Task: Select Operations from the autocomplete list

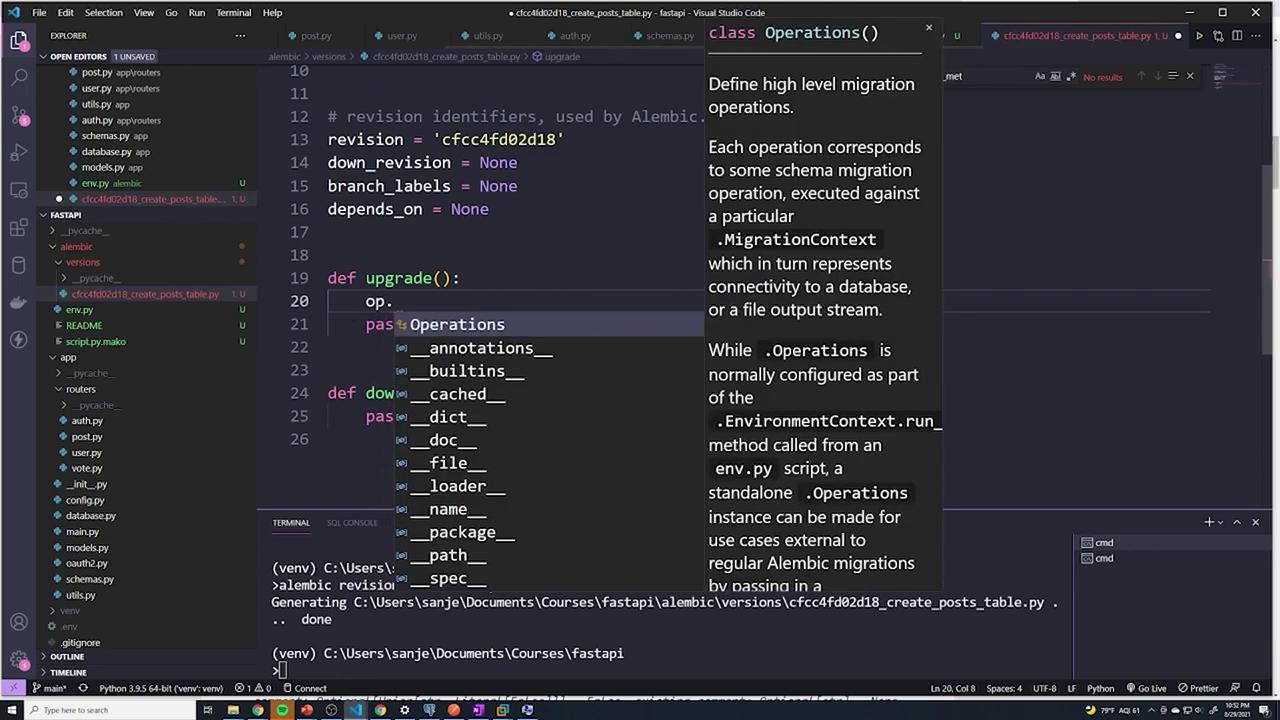Action: [456, 325]
